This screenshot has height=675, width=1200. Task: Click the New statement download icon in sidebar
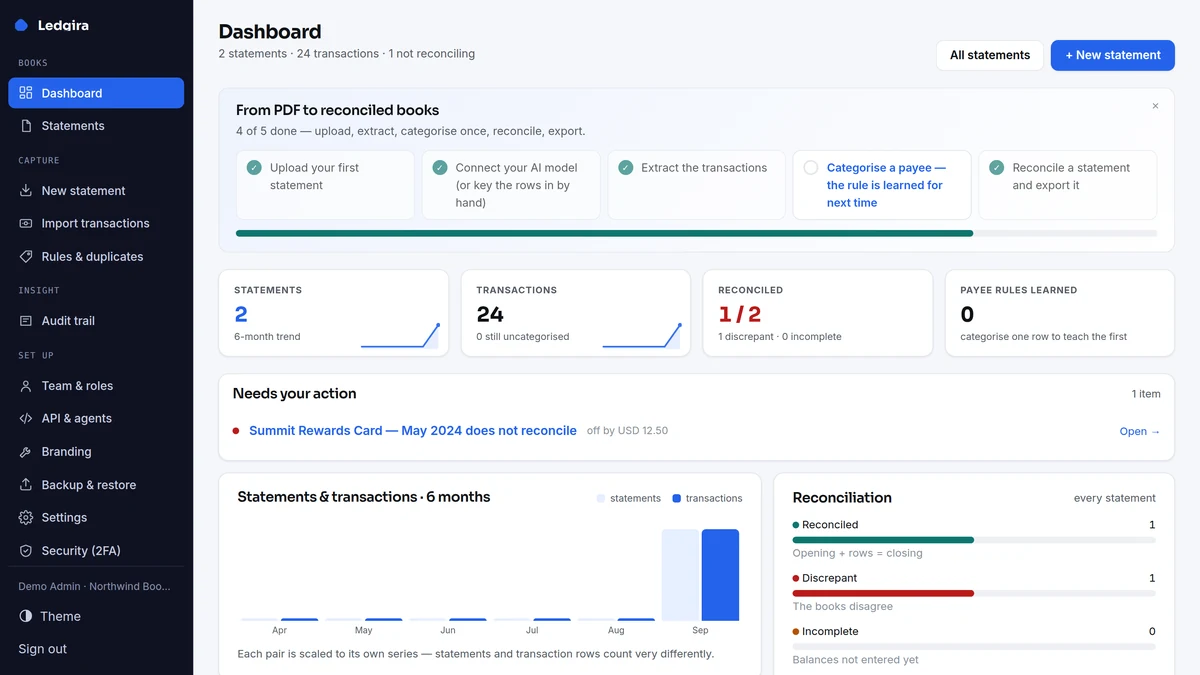26,191
